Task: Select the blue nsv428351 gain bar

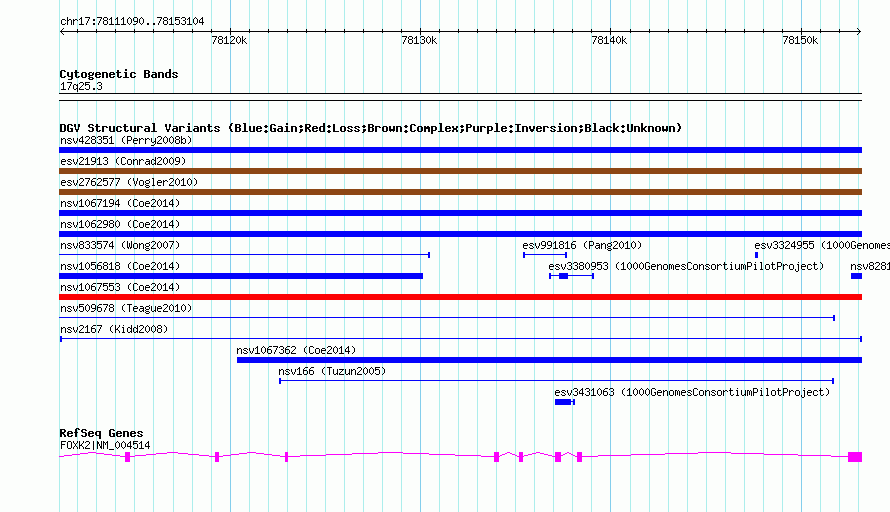Action: point(460,150)
